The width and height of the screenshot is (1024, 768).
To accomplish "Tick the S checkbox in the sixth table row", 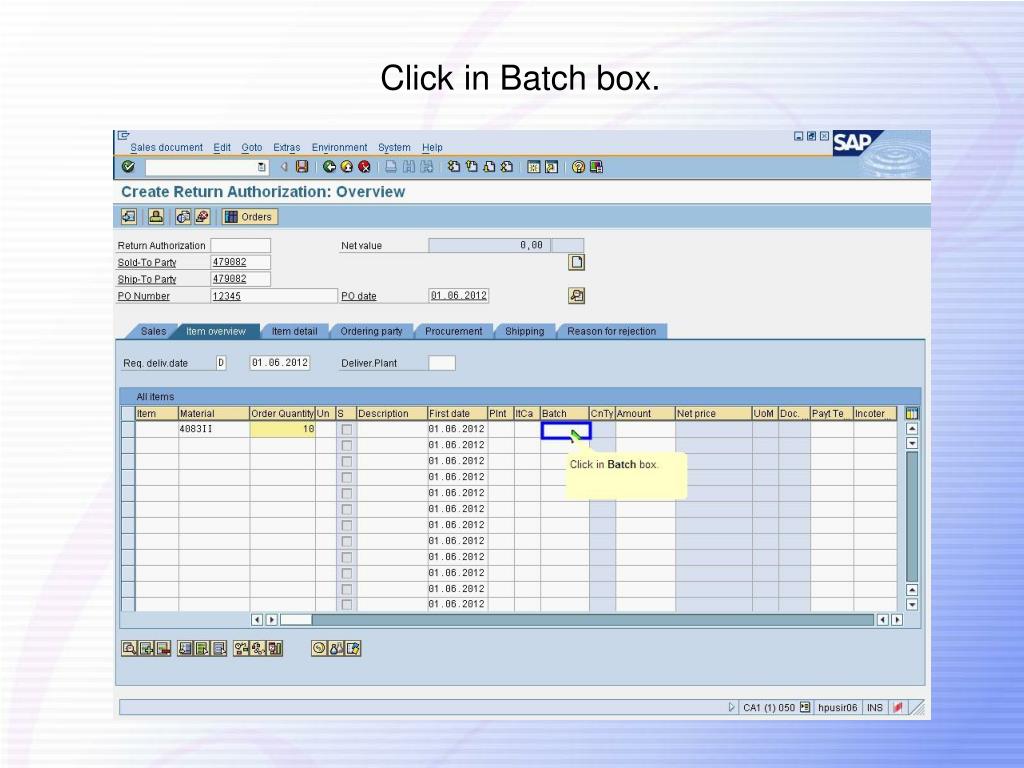I will click(347, 509).
